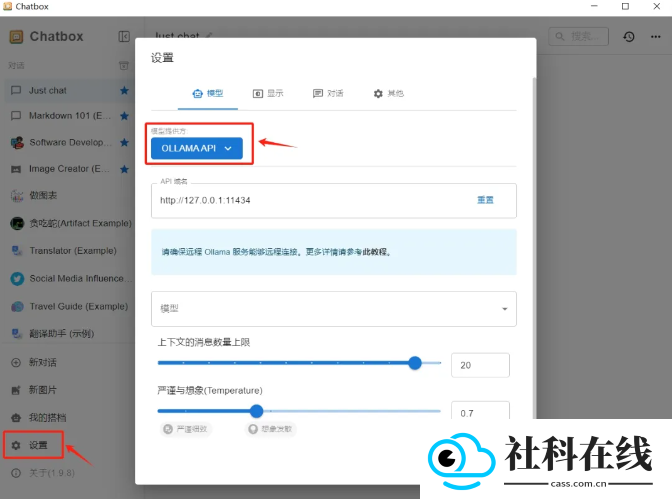Image resolution: width=672 pixels, height=499 pixels.
Task: Click the Translator (Example) icon
Action: (17, 251)
